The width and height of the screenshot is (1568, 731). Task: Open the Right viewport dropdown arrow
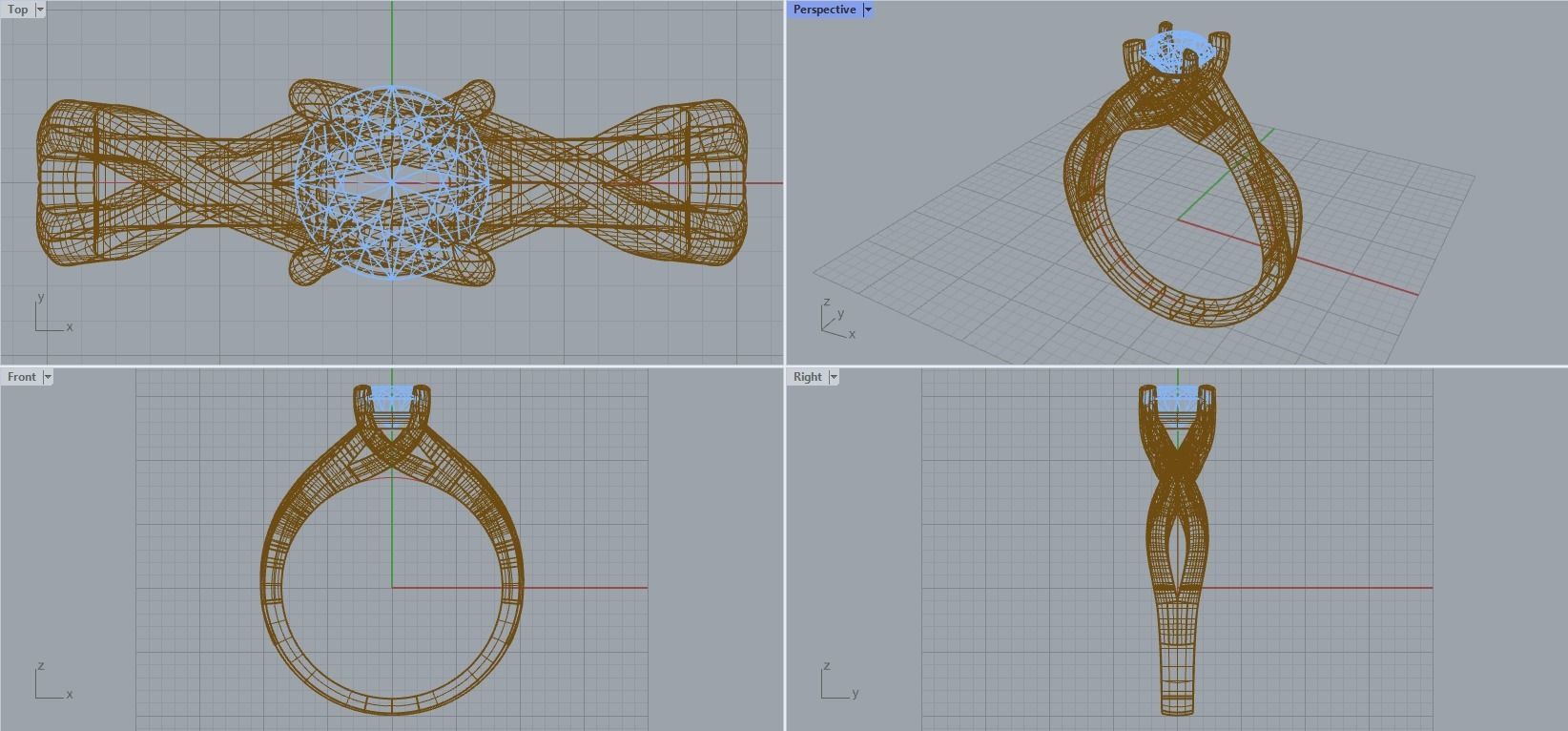pyautogui.click(x=834, y=377)
